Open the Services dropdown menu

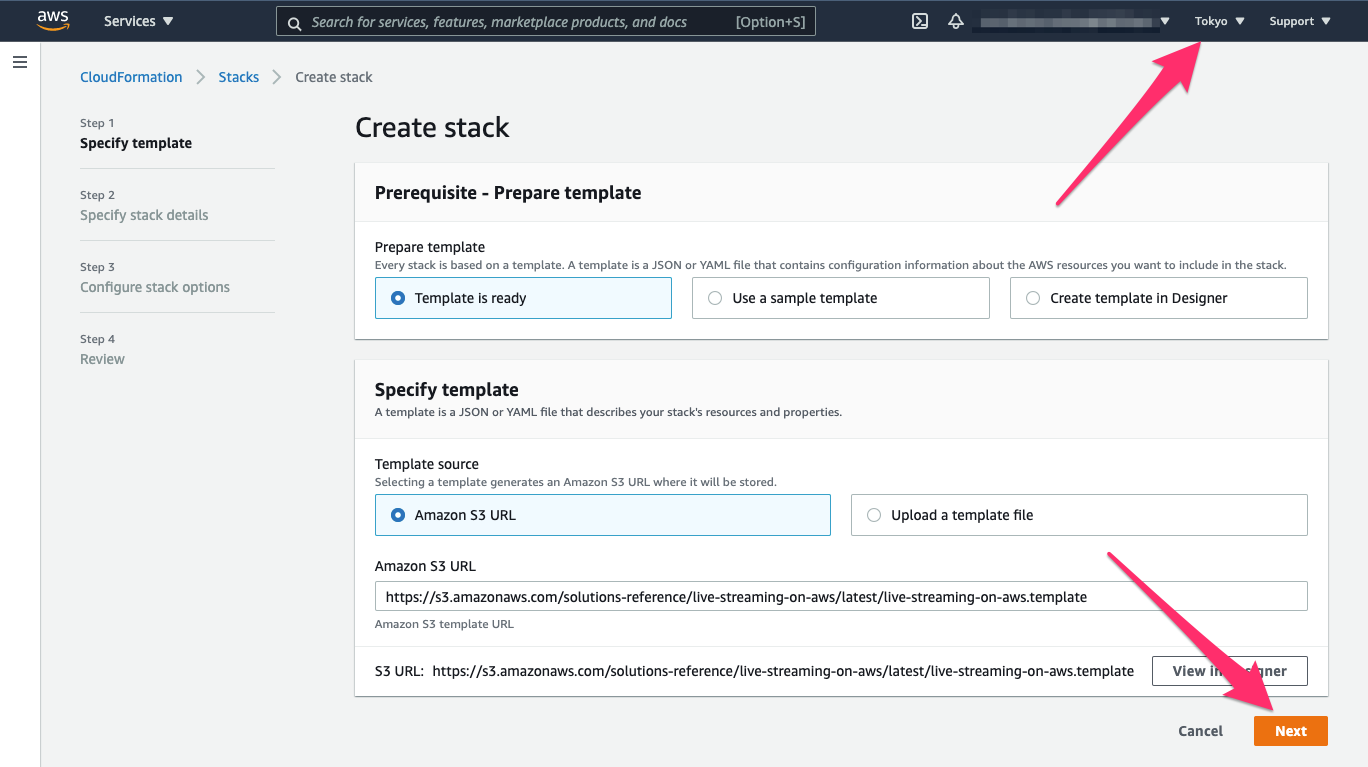point(138,21)
